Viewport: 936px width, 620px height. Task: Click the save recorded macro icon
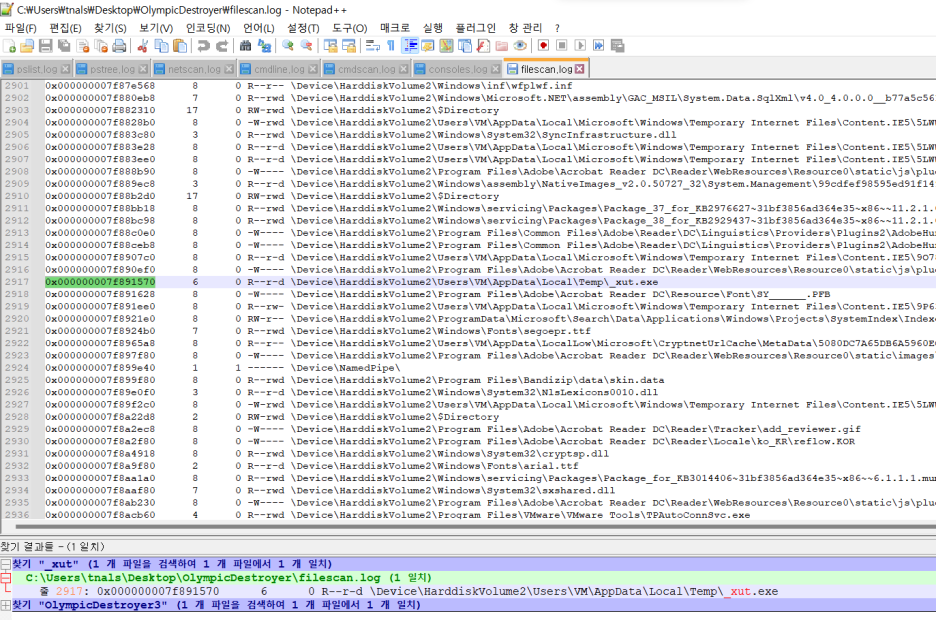coord(617,46)
